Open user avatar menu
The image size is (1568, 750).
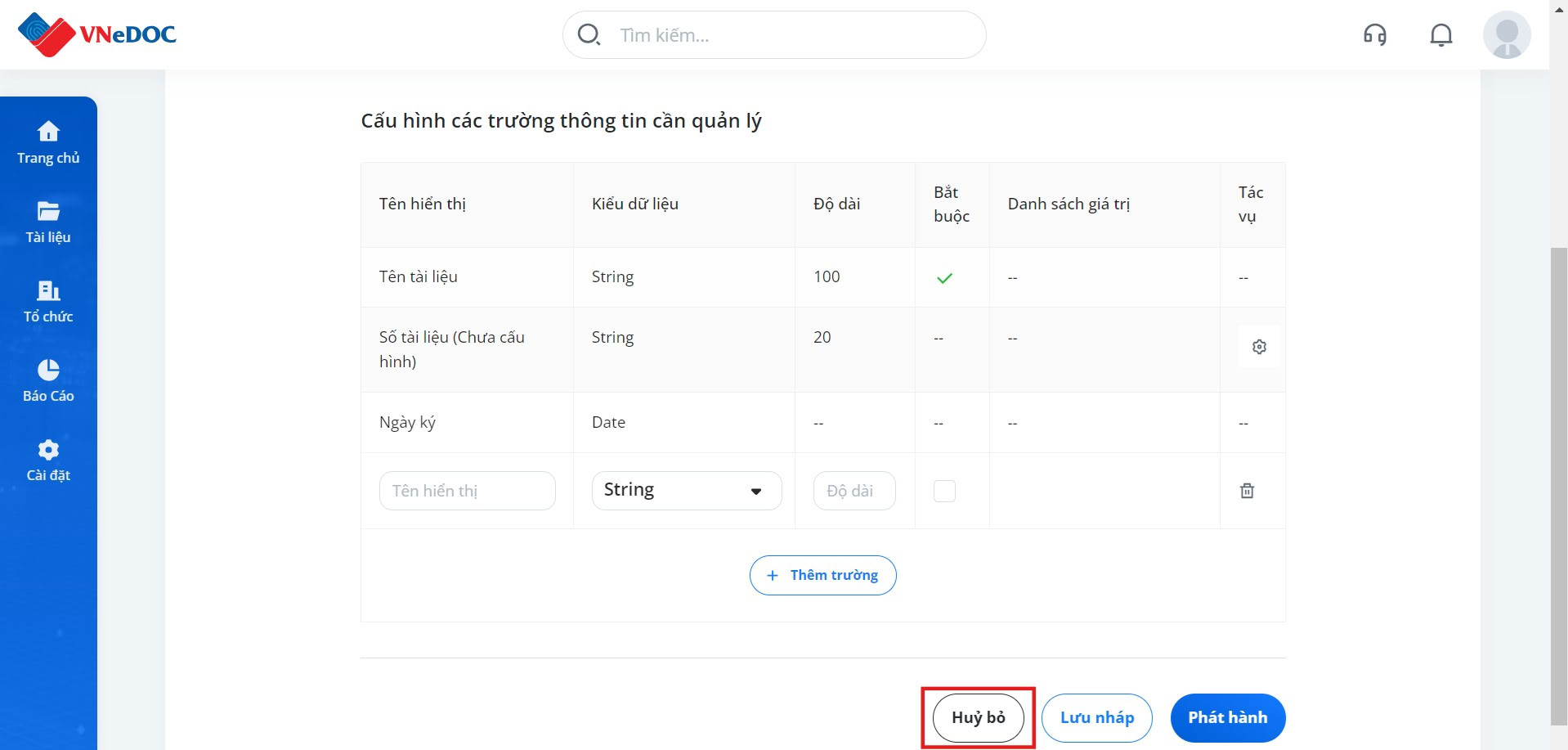click(x=1507, y=34)
